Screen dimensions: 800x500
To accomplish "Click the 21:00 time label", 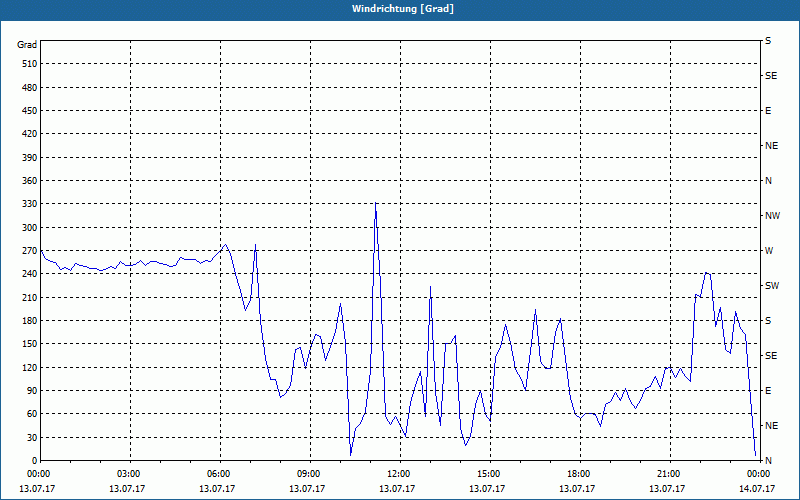I will click(669, 474).
